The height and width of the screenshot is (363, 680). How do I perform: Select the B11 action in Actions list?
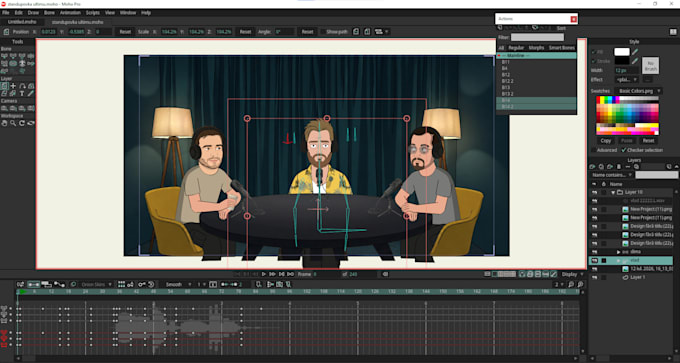(x=536, y=62)
